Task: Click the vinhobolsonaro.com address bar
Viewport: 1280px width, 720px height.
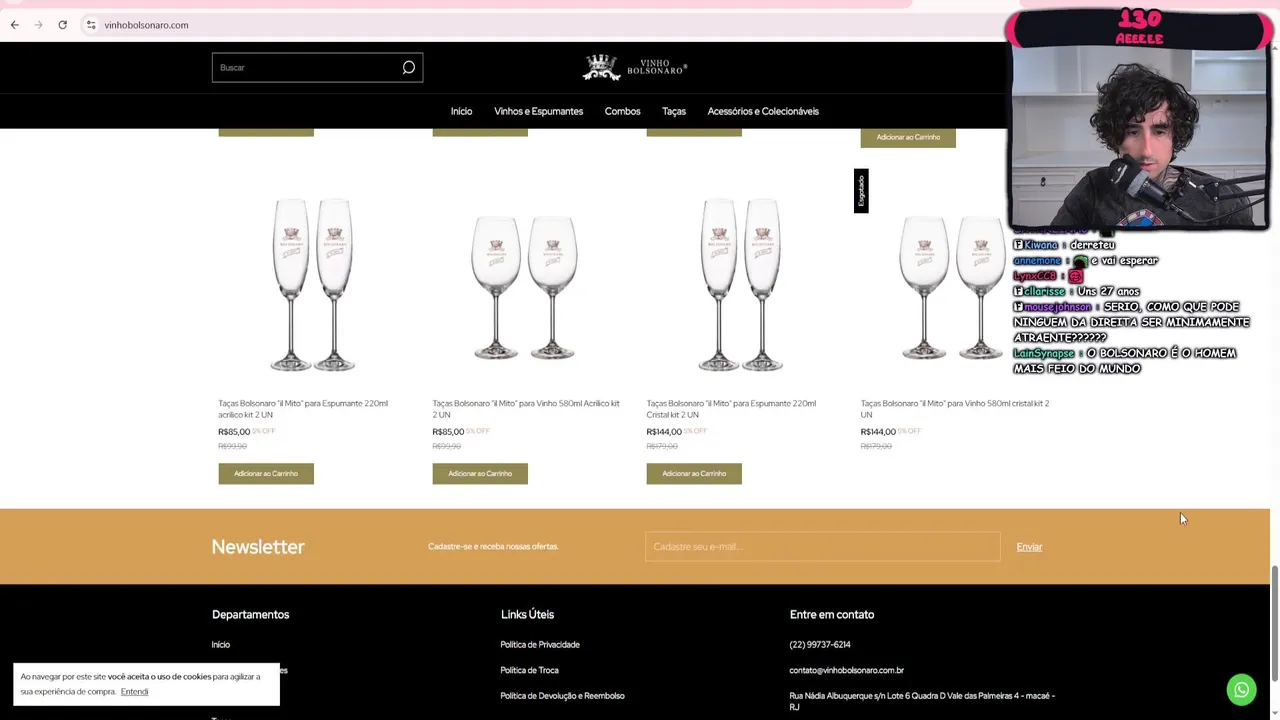Action: [x=146, y=25]
